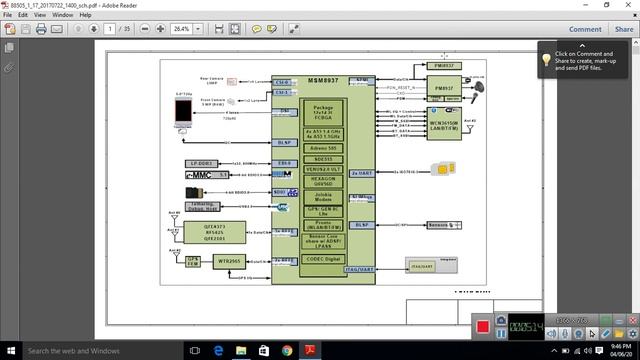Select the fit width scrolling mode icon
Viewport: 640px width, 360px height.
pos(219,29)
